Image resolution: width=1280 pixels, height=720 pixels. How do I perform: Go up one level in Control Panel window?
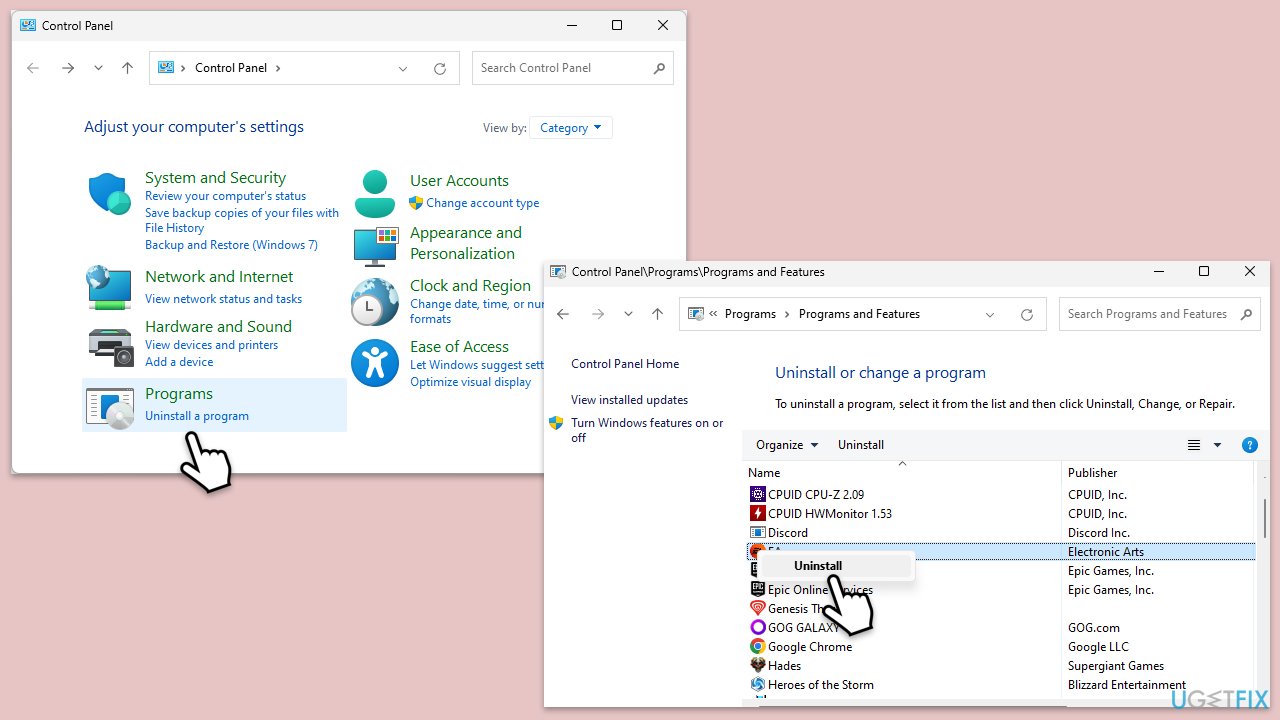point(127,68)
